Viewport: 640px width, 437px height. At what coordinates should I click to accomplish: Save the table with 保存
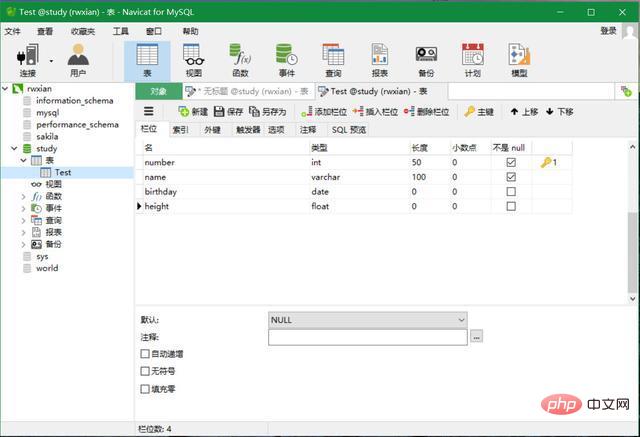click(229, 111)
